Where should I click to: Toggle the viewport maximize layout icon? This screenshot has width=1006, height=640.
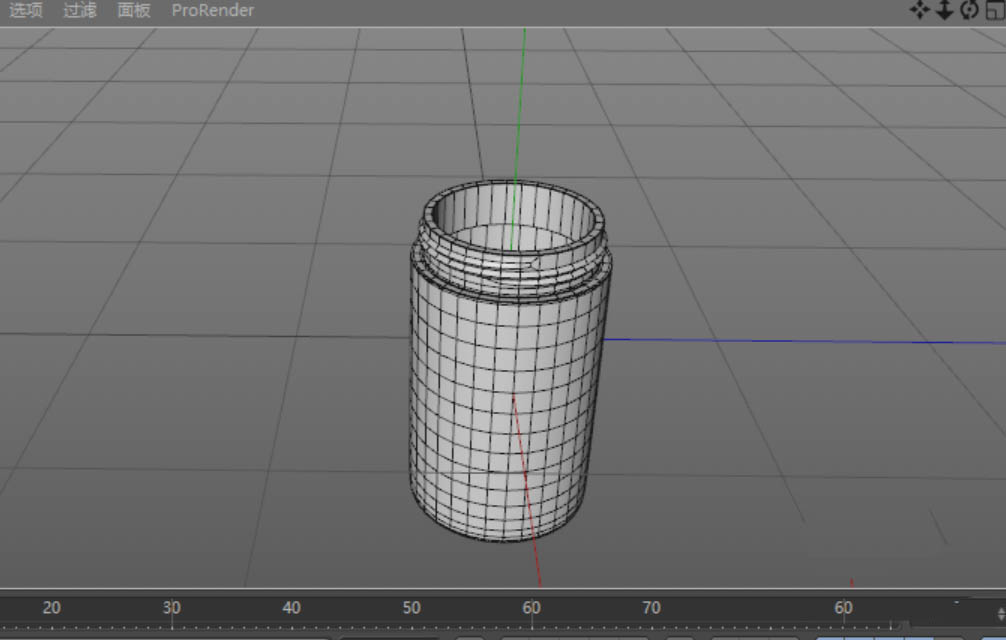[x=994, y=10]
